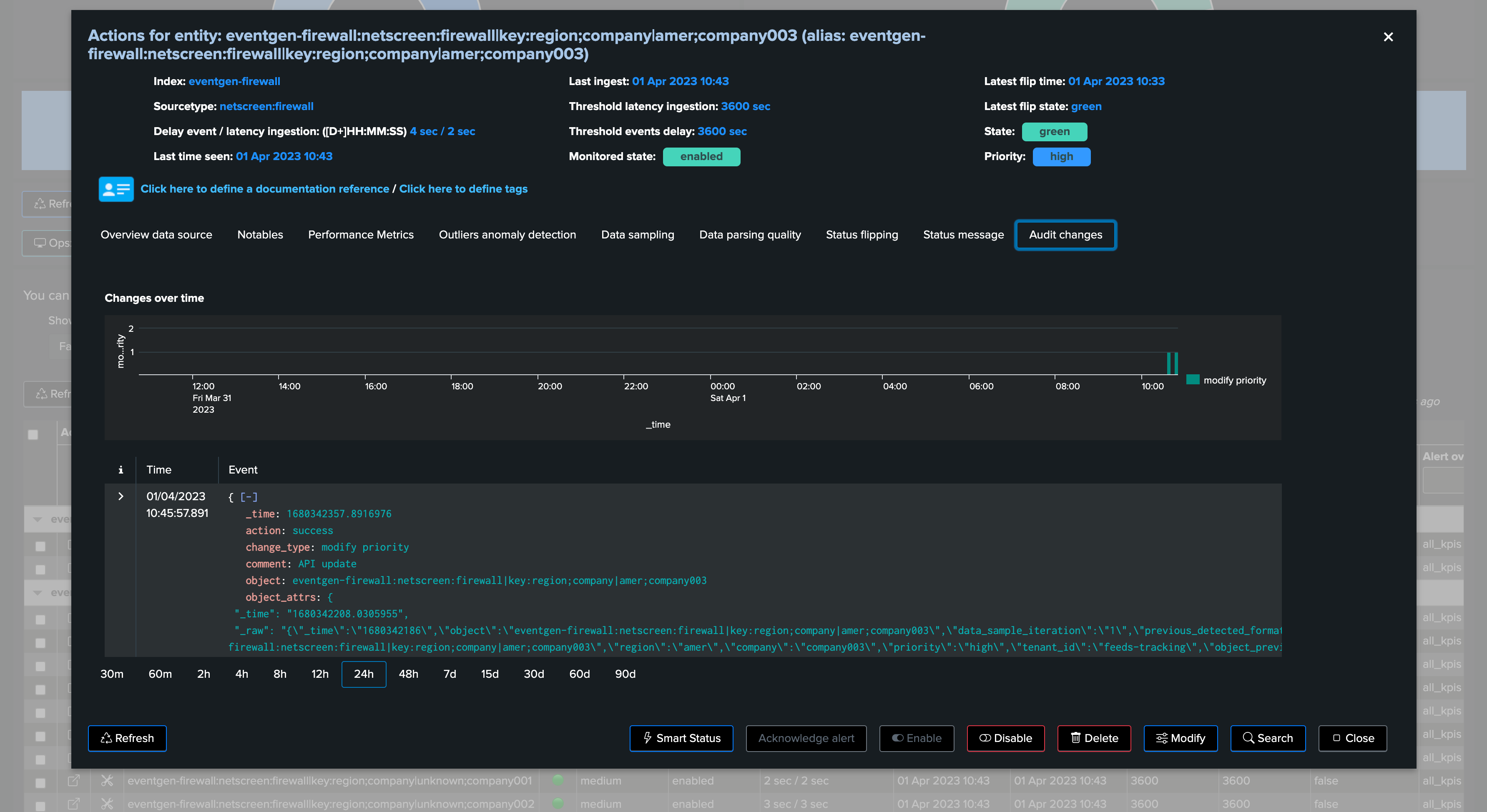This screenshot has width=1487, height=812.
Task: Click the Search button
Action: tap(1268, 738)
